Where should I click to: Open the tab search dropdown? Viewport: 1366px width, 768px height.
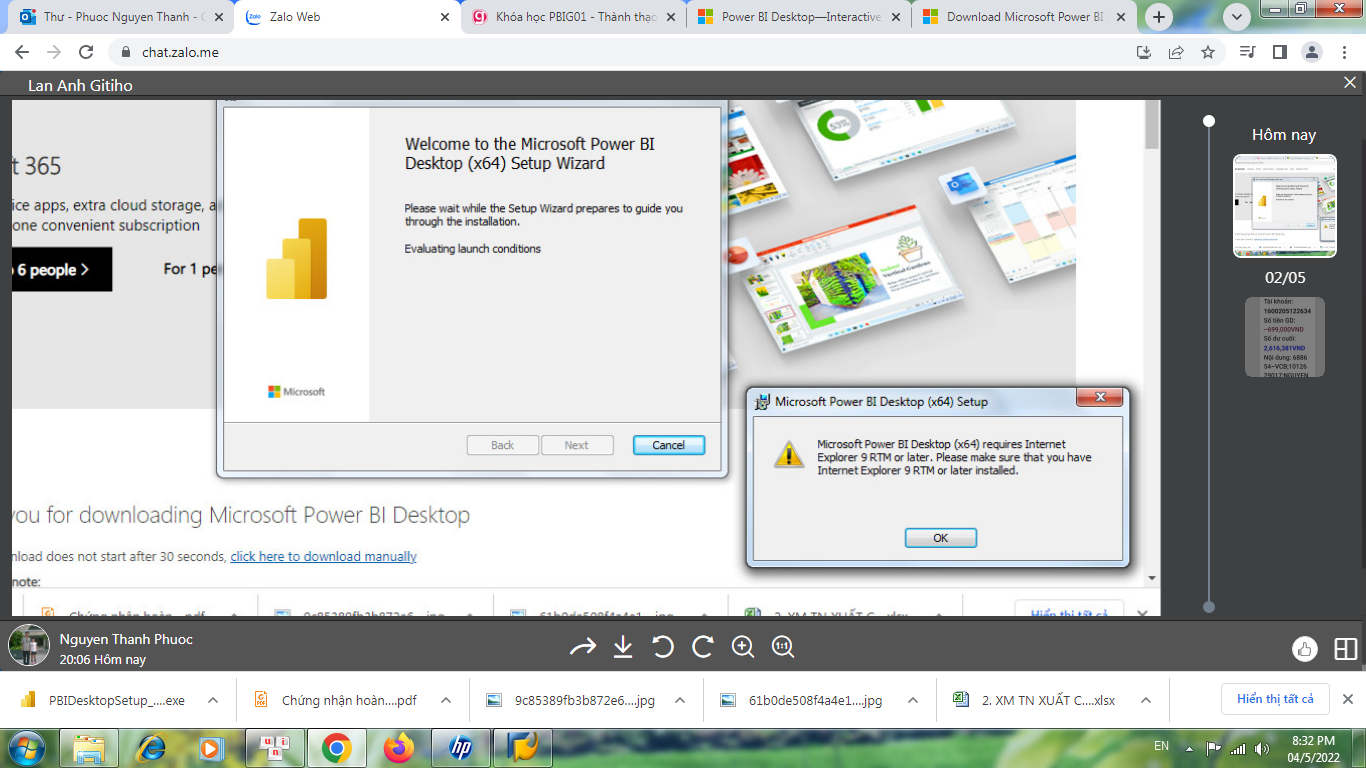1238,16
